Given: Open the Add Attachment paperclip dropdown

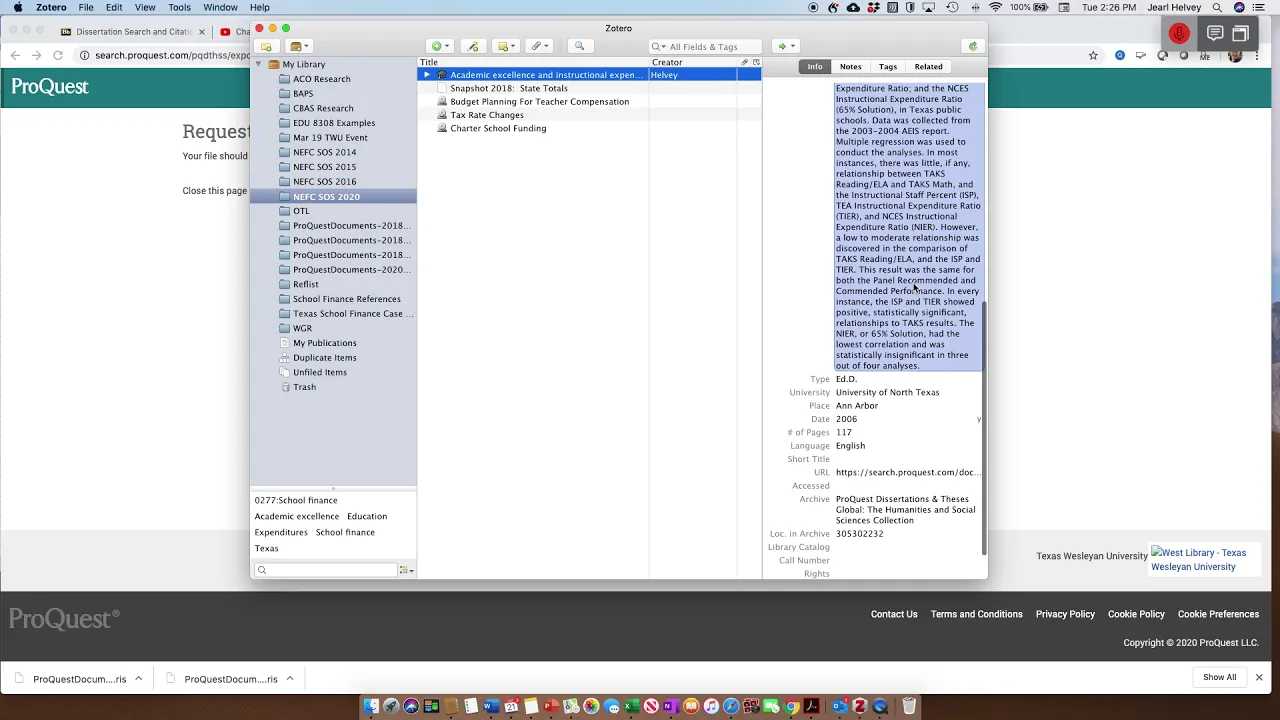Looking at the screenshot, I should pyautogui.click(x=540, y=46).
